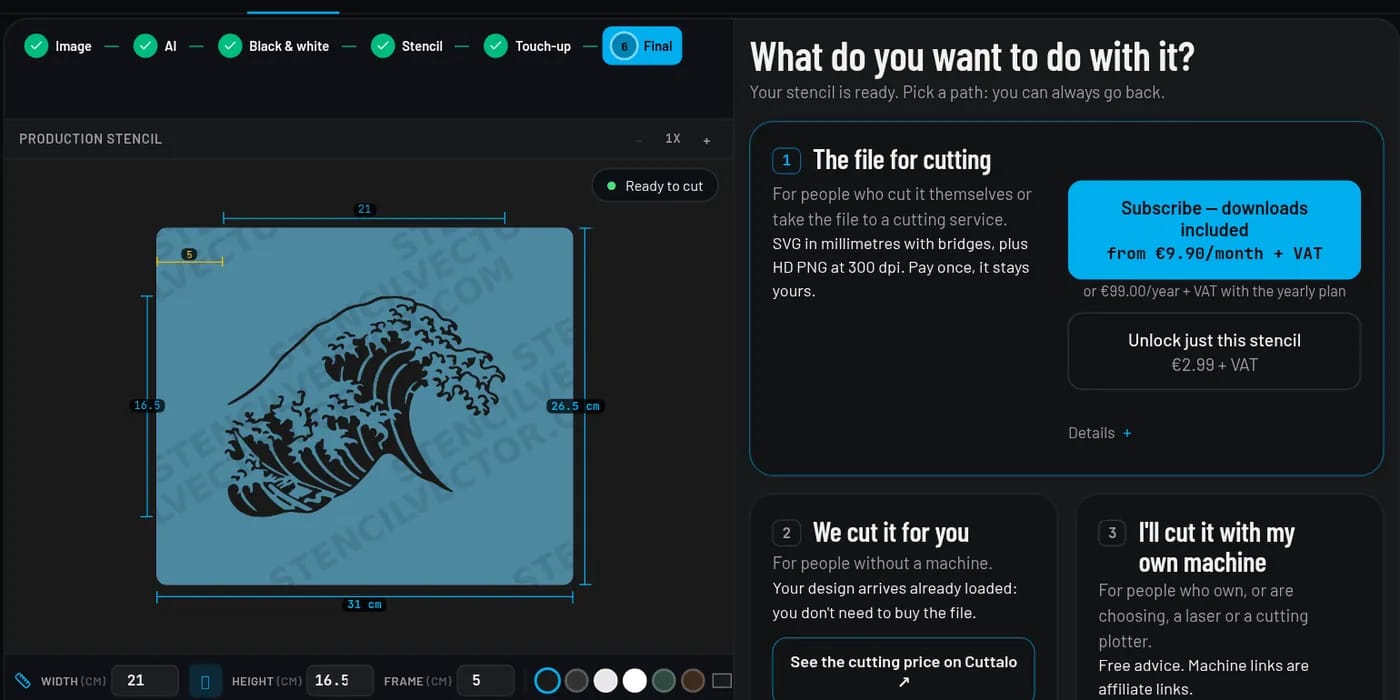Click the ruler icon beside Width
The height and width of the screenshot is (700, 1400).
pos(23,681)
